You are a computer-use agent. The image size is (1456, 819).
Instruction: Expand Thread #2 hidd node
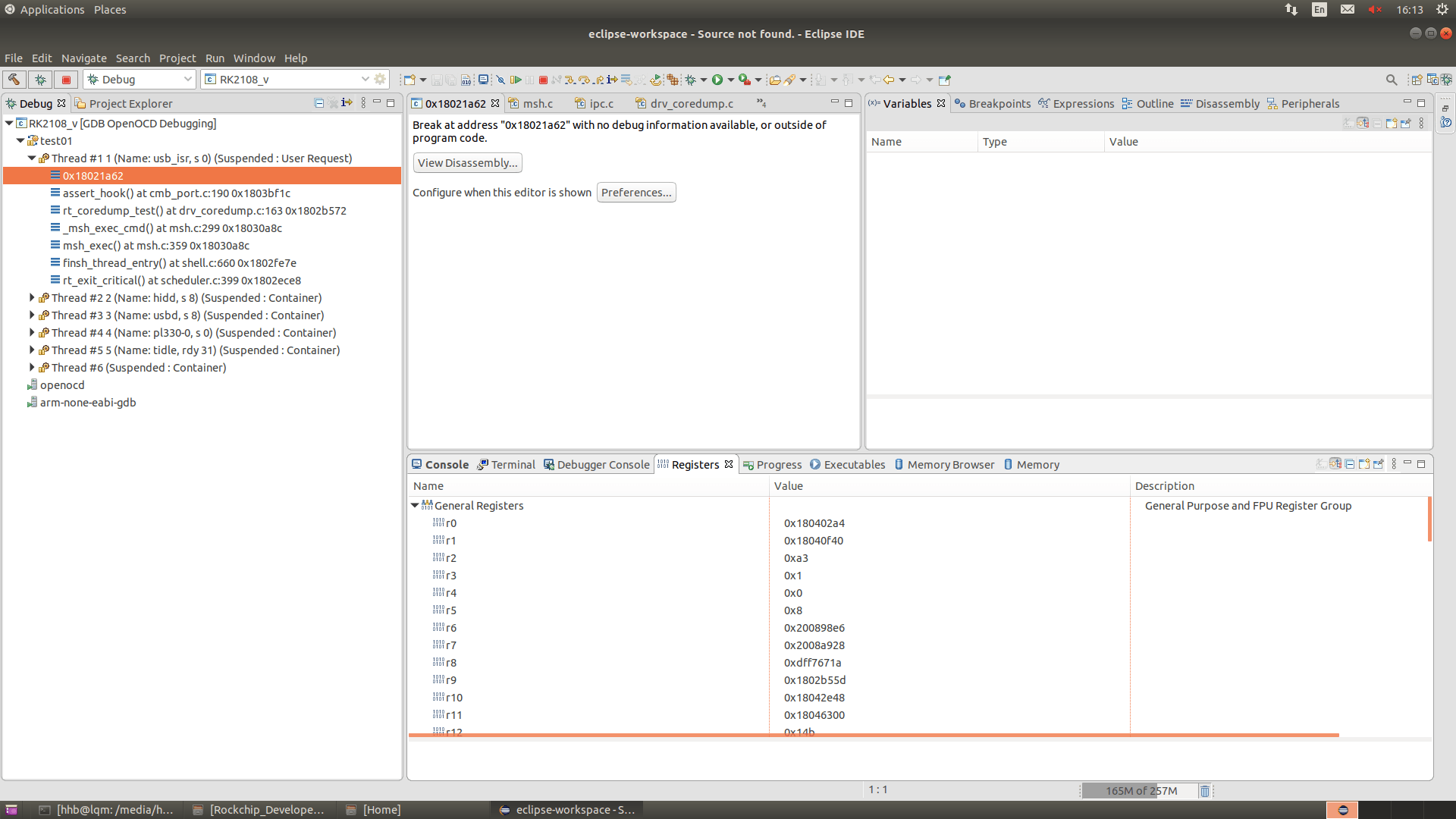click(x=32, y=298)
